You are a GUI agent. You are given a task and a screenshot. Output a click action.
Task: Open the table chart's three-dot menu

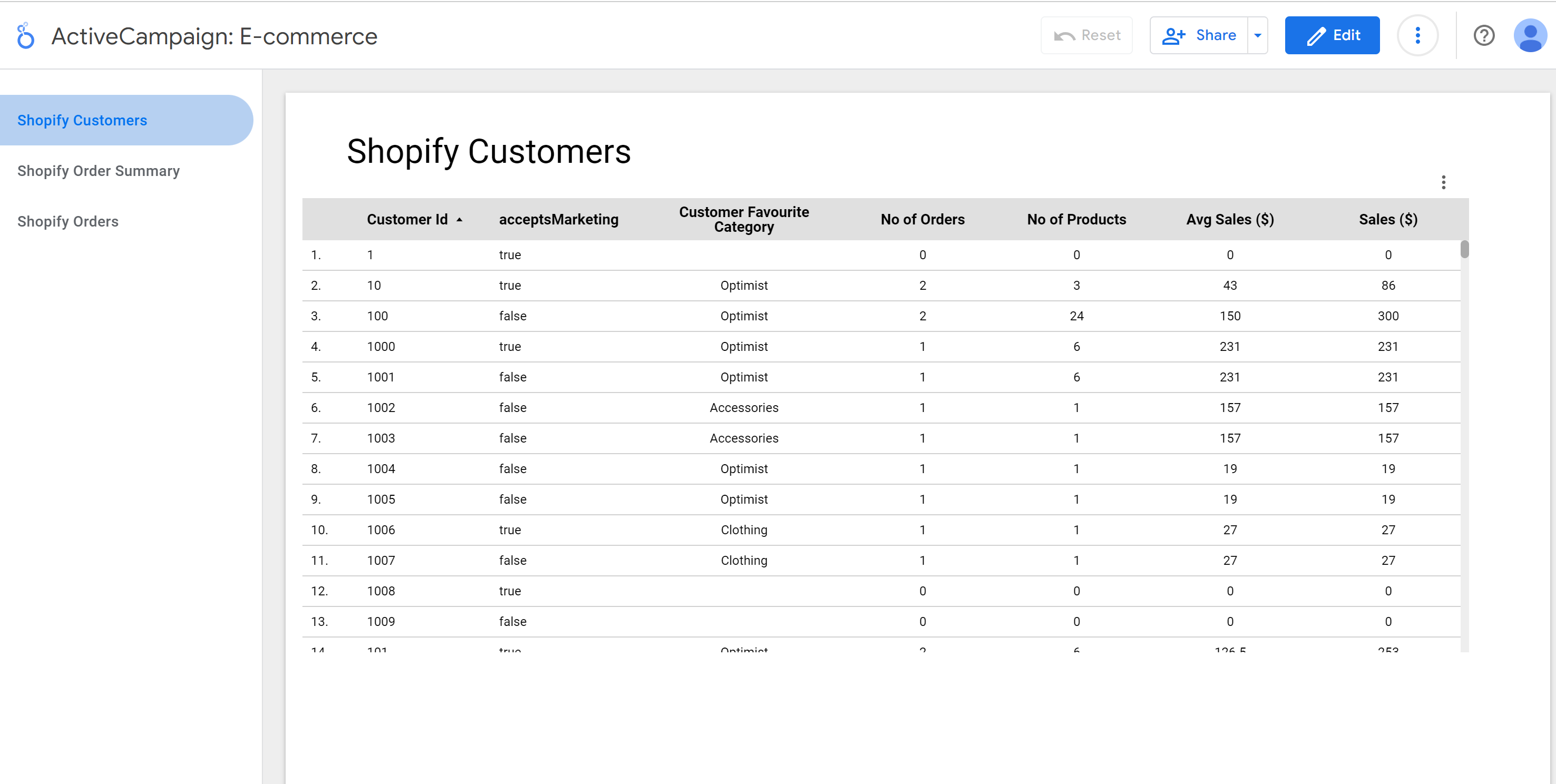click(x=1443, y=182)
